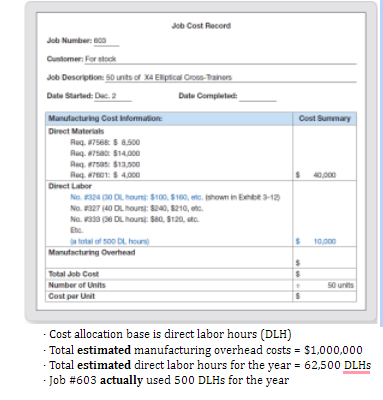The image size is (383, 400).
Task: Click the 'Number of Units' row label
Action: 77,285
